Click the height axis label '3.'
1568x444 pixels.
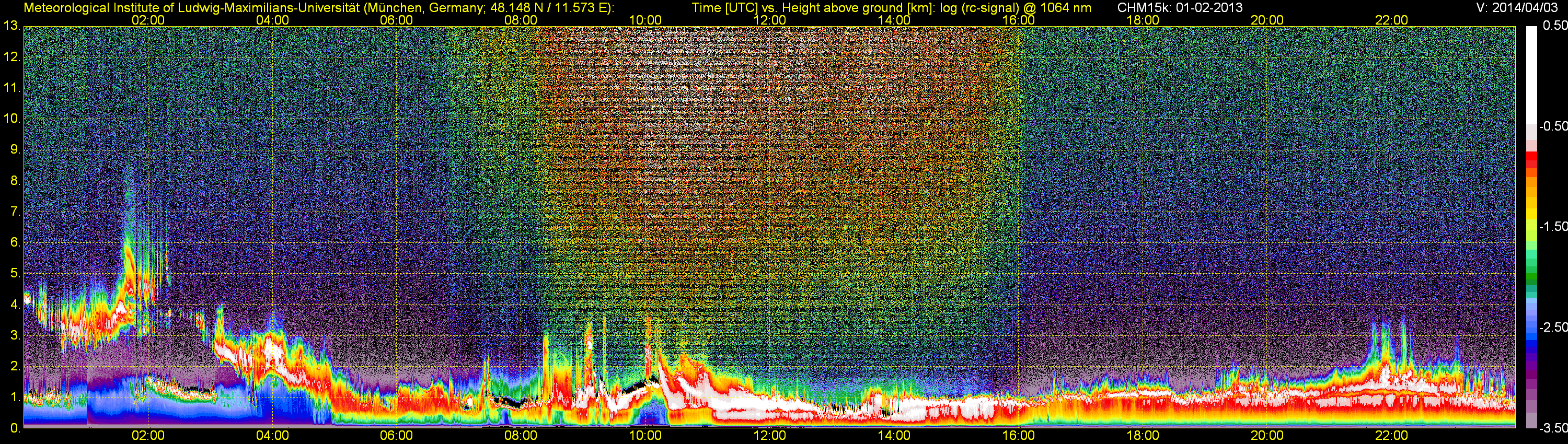click(x=15, y=335)
